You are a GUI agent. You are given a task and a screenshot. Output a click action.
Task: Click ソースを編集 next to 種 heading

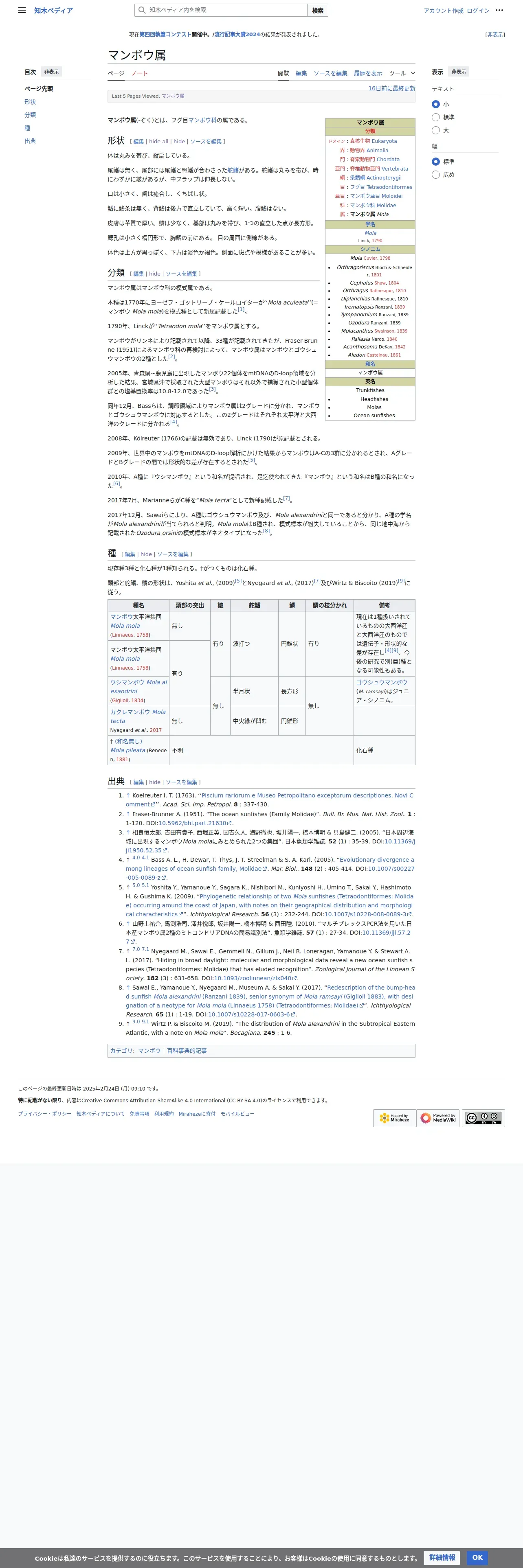coord(173,554)
